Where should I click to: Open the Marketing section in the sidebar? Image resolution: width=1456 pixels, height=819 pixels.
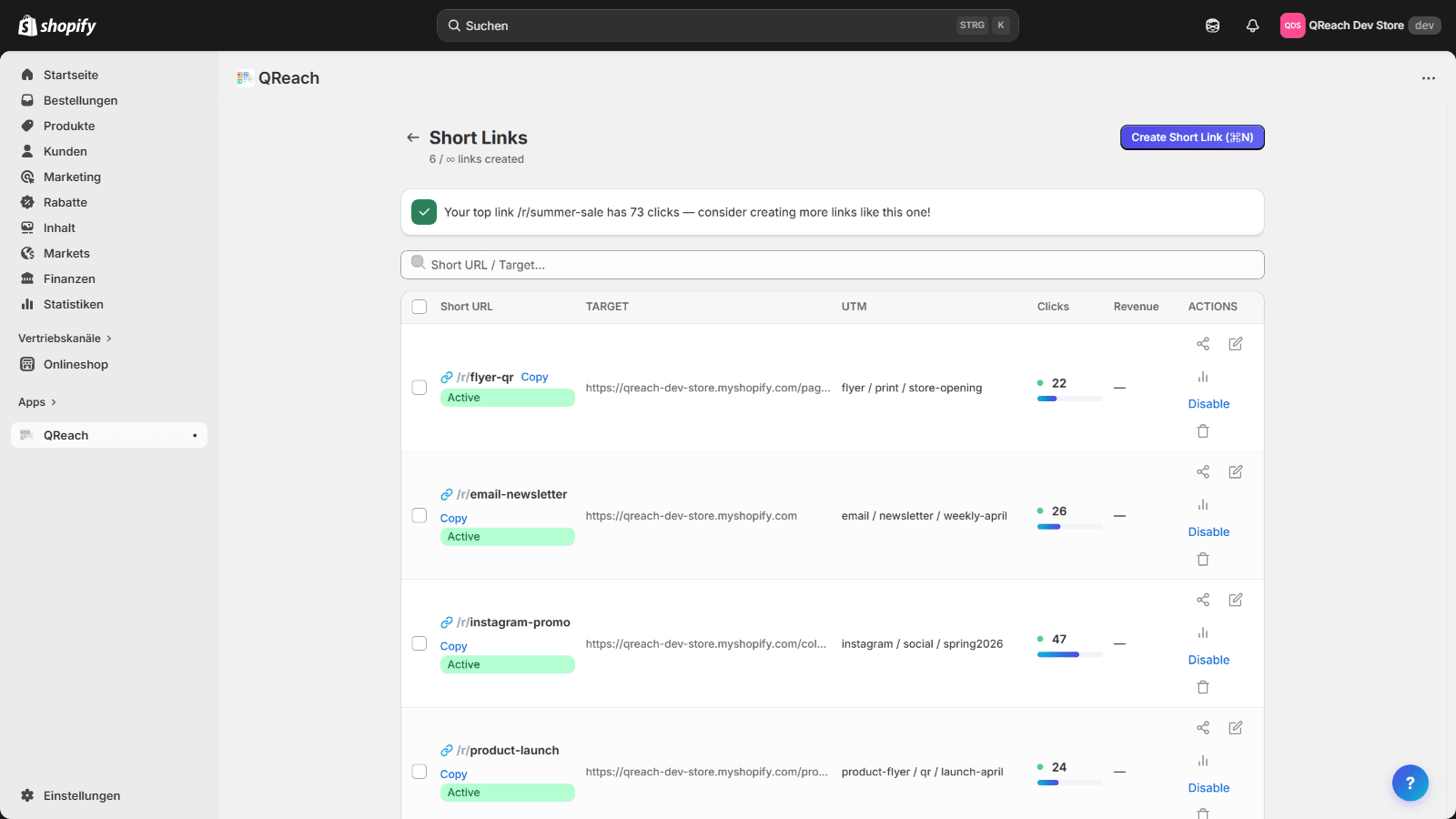click(x=72, y=177)
